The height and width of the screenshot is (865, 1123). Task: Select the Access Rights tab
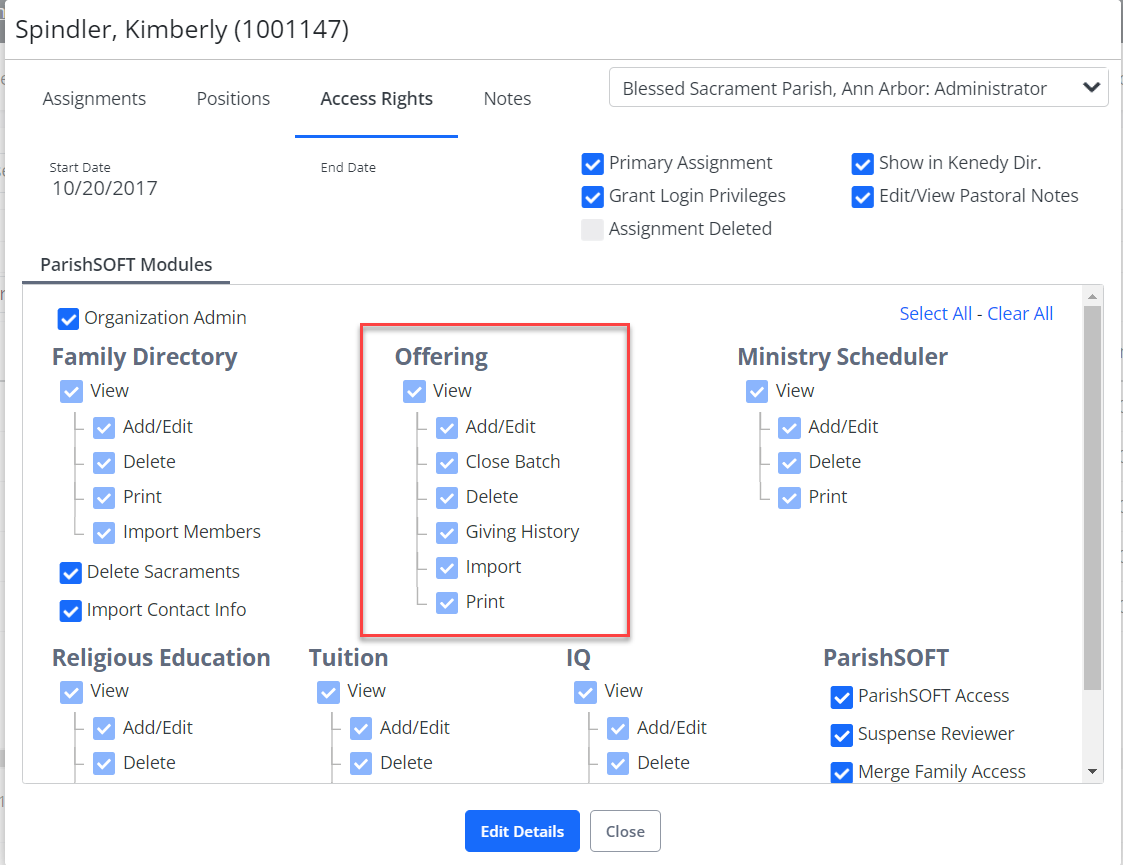tap(376, 99)
